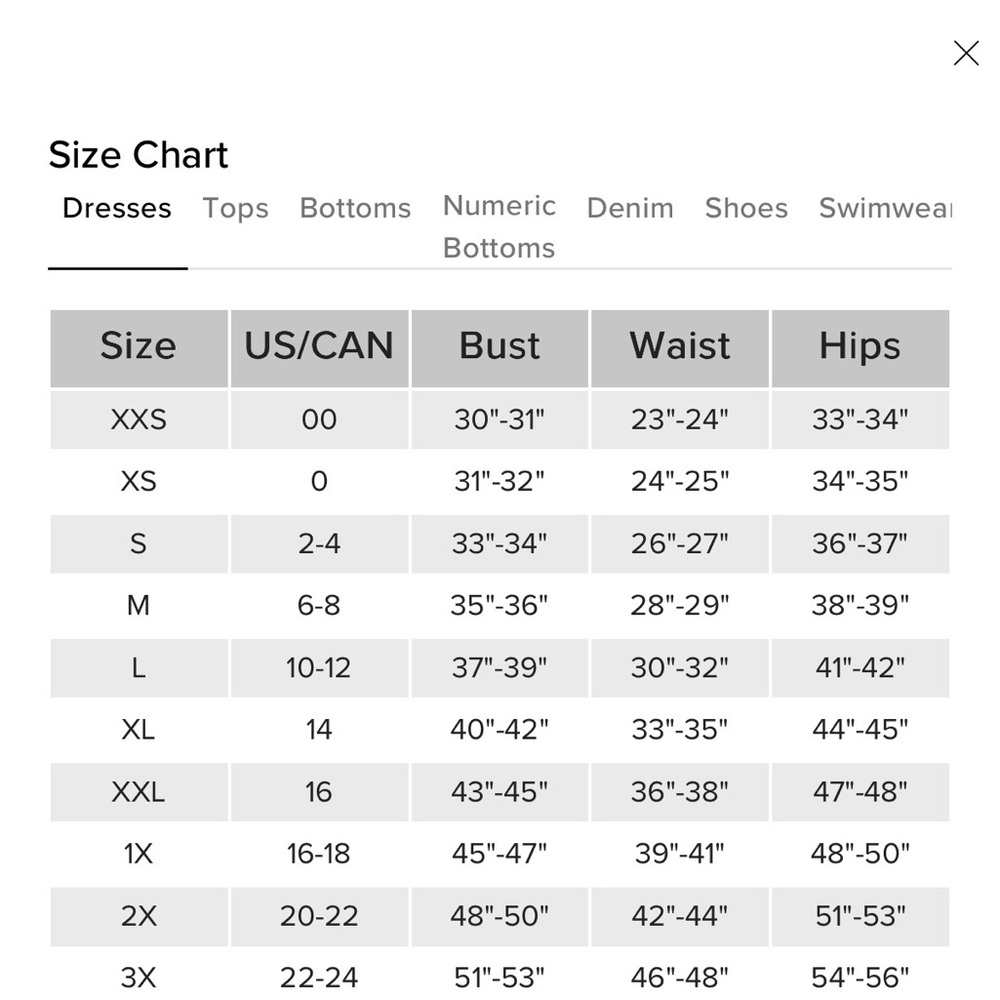This screenshot has width=1000, height=1000.
Task: Switch to Numeric Bottoms tab
Action: pos(499,226)
